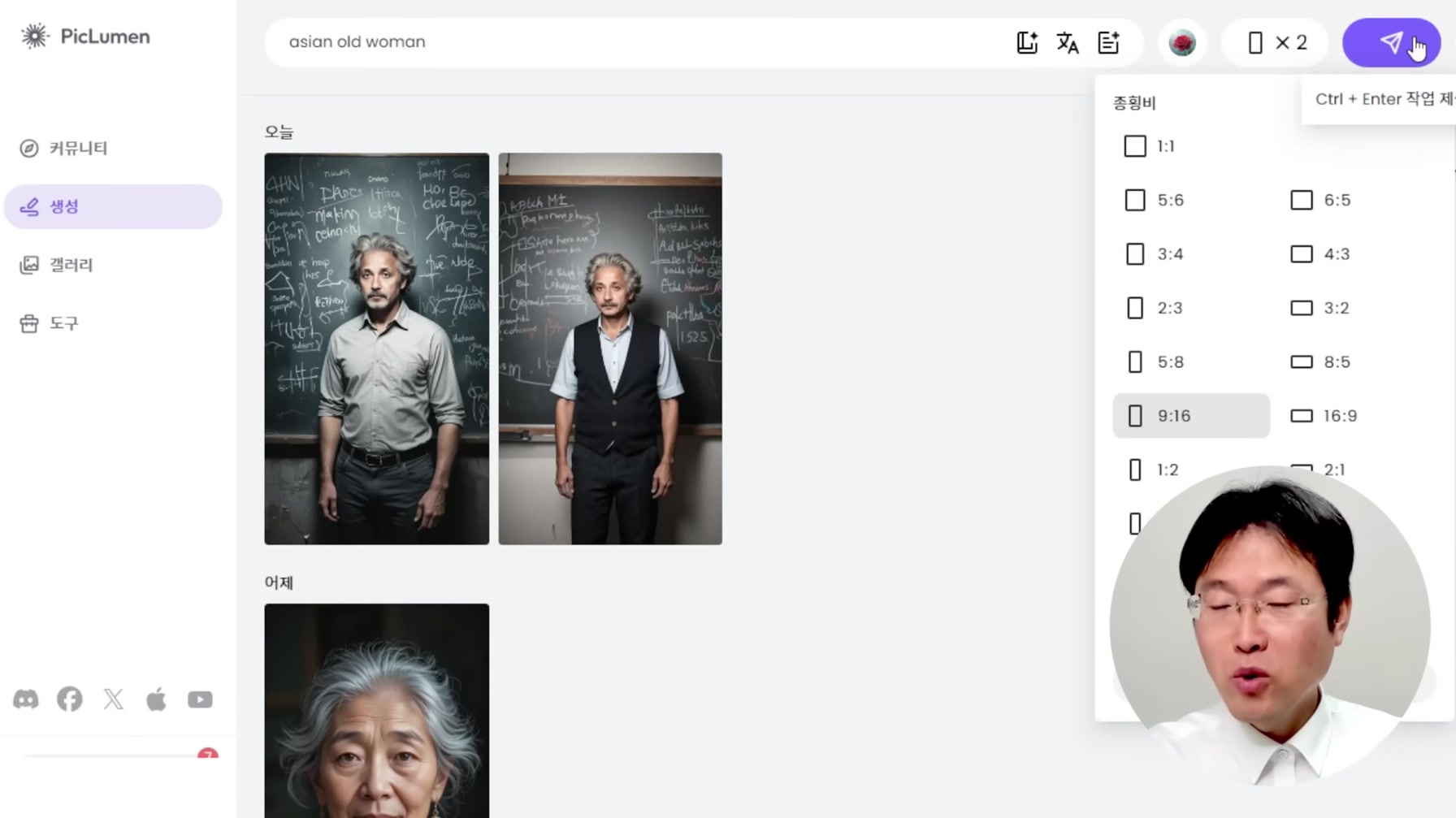Open the aspect ratio and count selector

click(1276, 42)
